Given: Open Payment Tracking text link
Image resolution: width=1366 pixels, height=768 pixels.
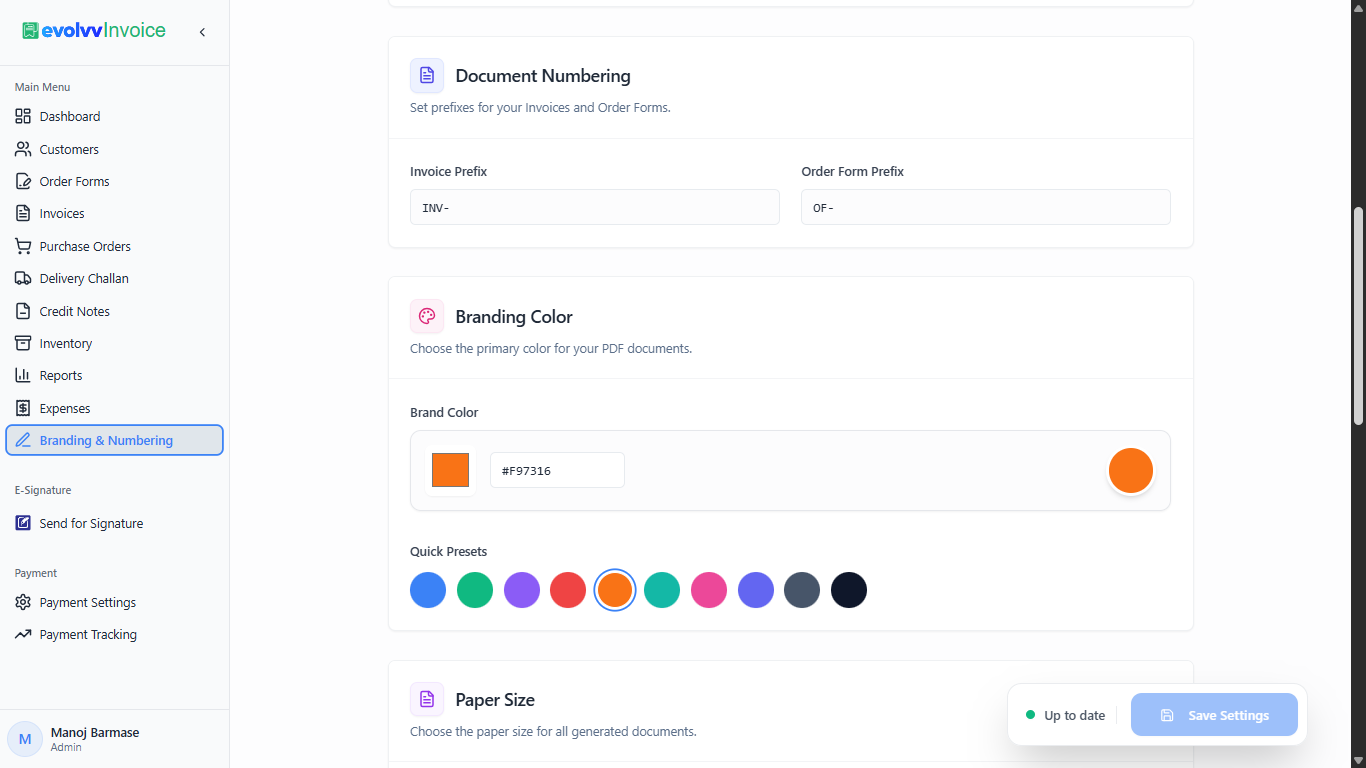Looking at the screenshot, I should coord(88,634).
